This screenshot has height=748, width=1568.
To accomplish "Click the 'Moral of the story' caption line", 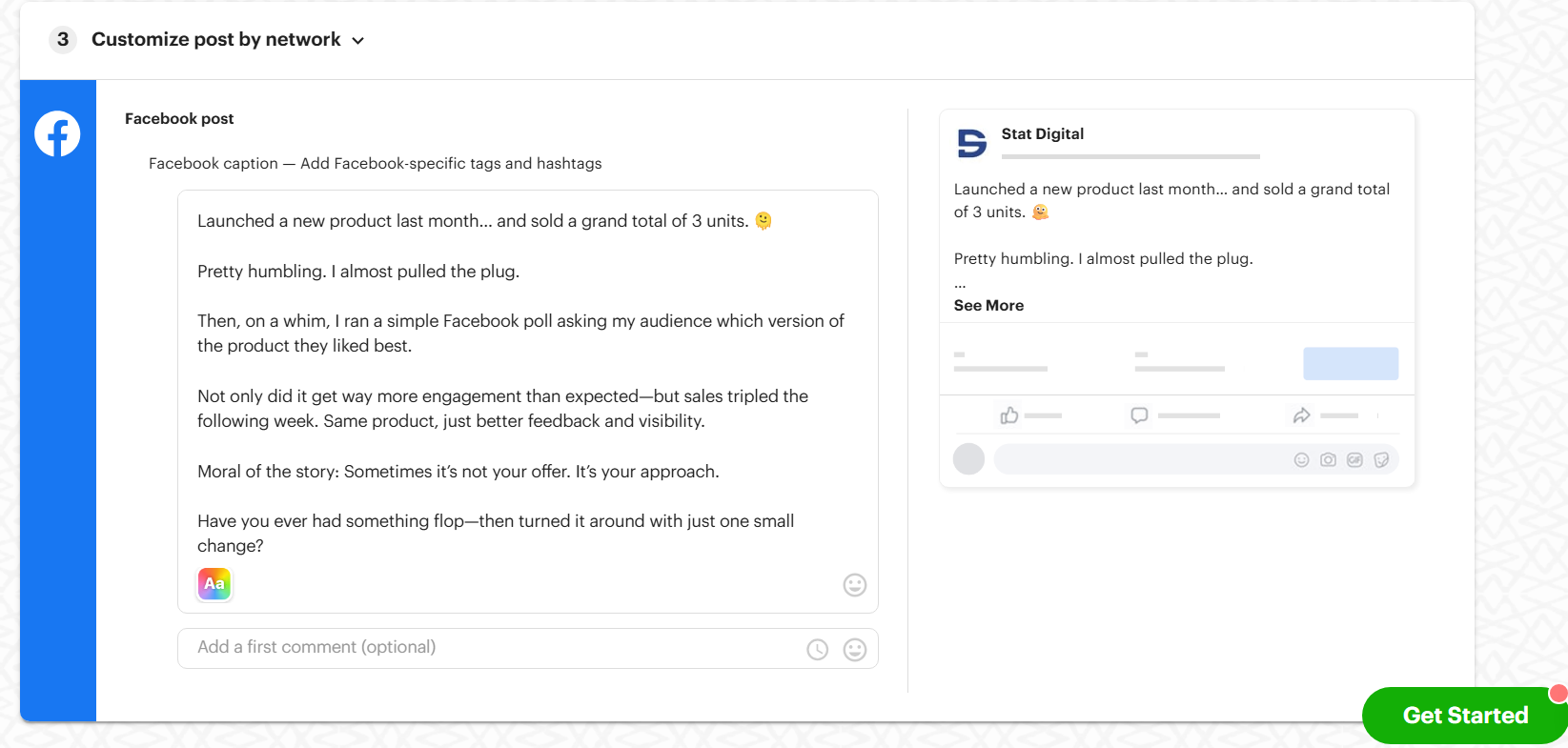I will [x=458, y=472].
